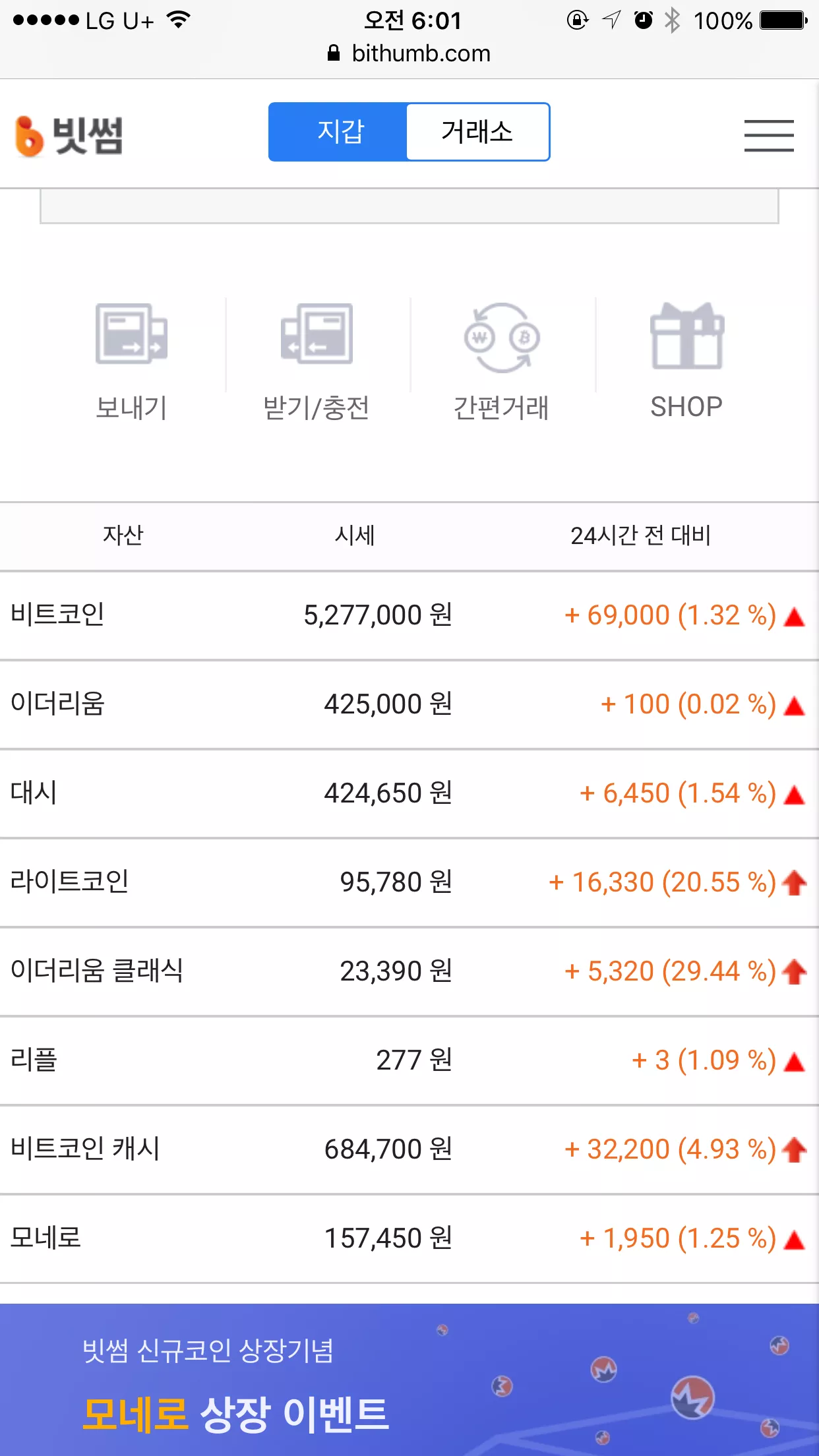Switch to the 거래소 tab
819x1456 pixels.
[477, 131]
